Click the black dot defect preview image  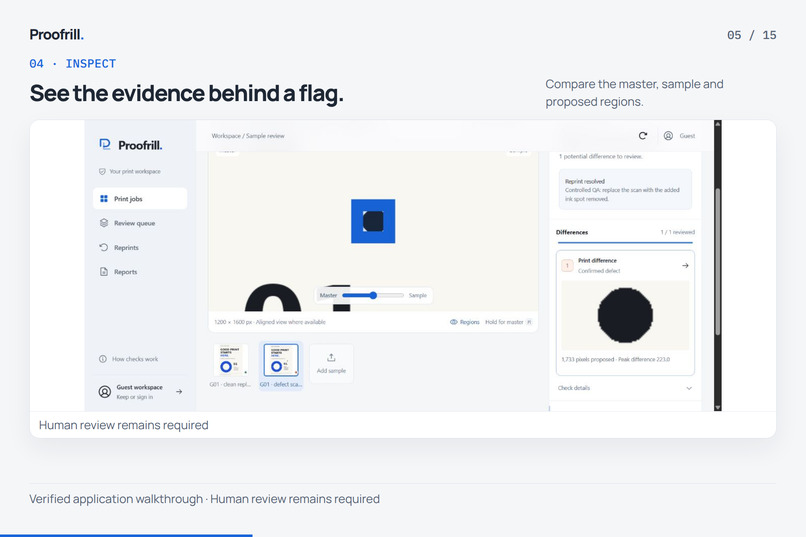(x=625, y=315)
